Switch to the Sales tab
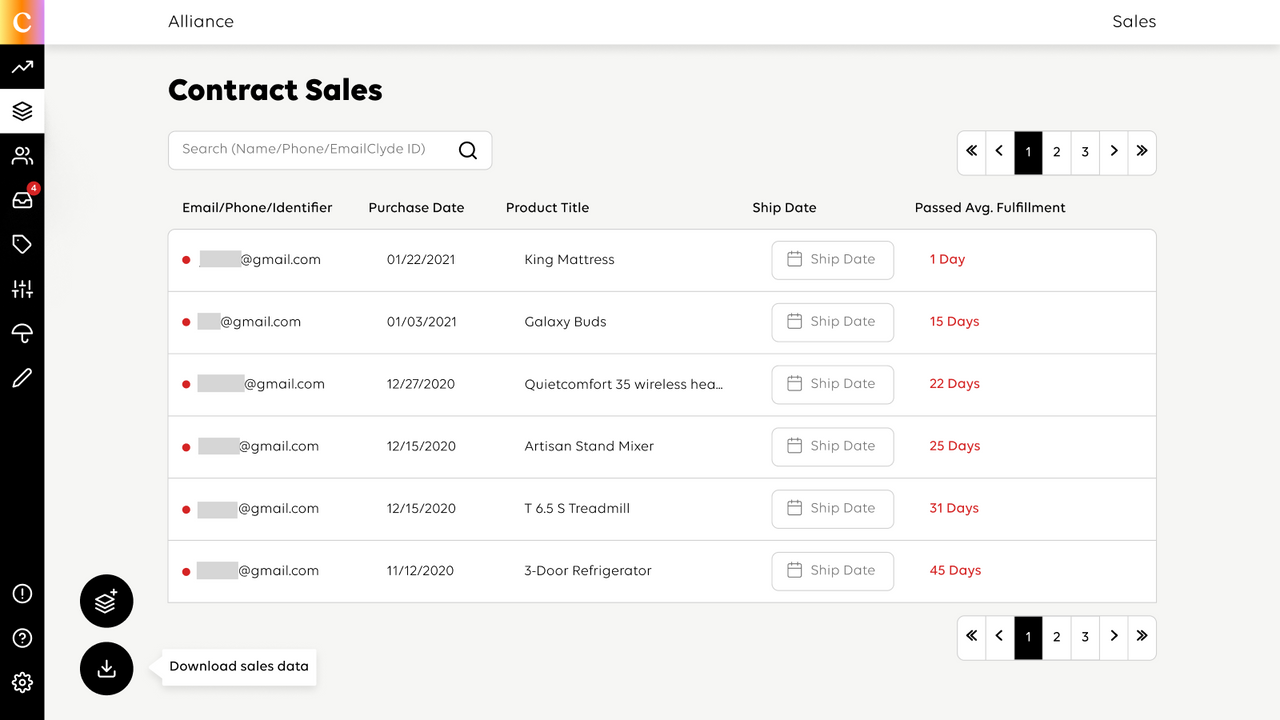The width and height of the screenshot is (1280, 720). click(x=1133, y=21)
